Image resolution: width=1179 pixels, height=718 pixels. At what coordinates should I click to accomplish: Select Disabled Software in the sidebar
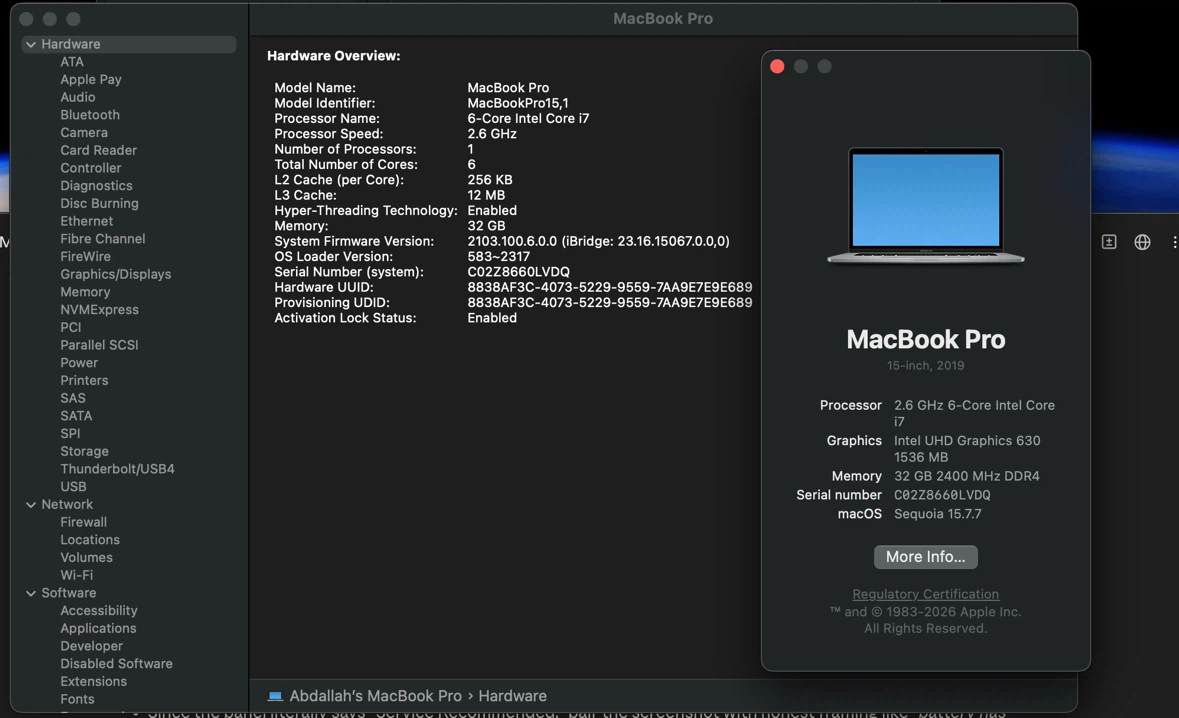click(x=117, y=664)
